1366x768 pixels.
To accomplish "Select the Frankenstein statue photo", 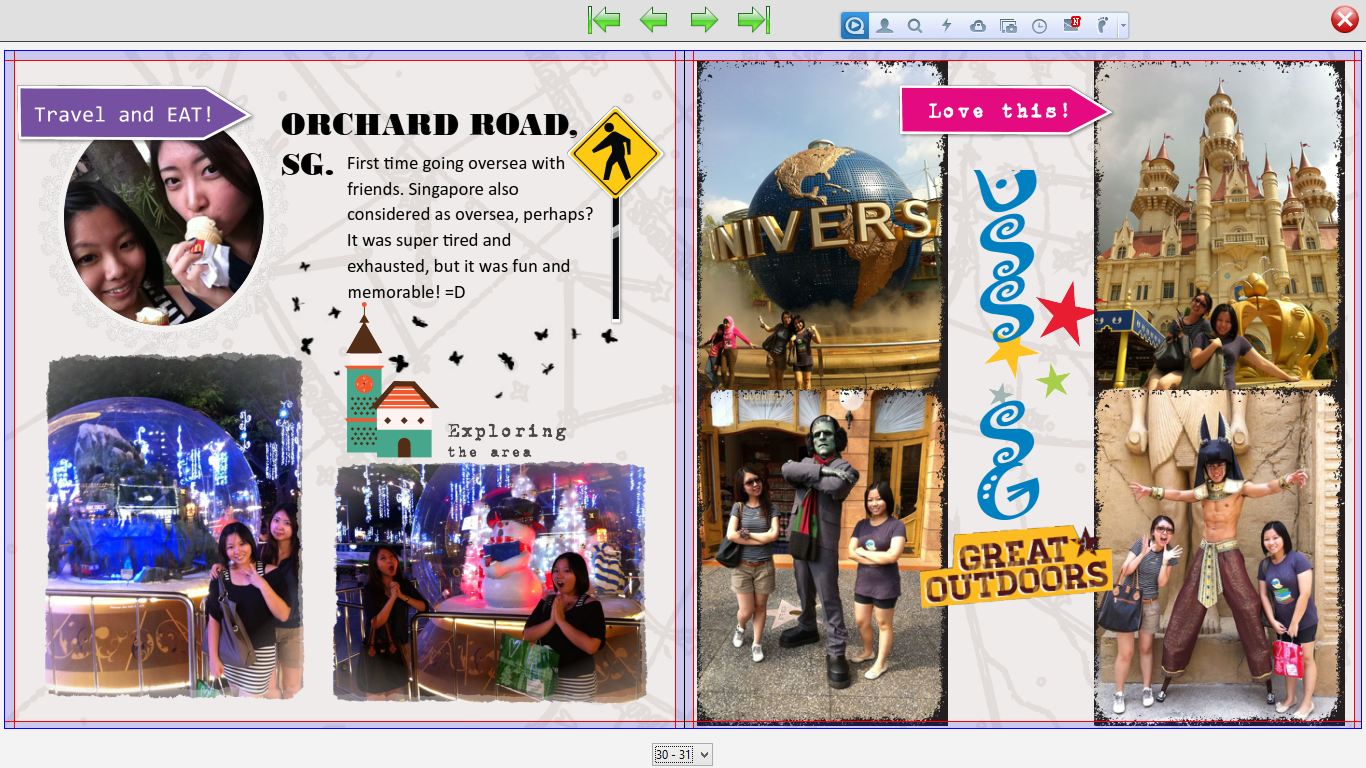I will coord(822,556).
